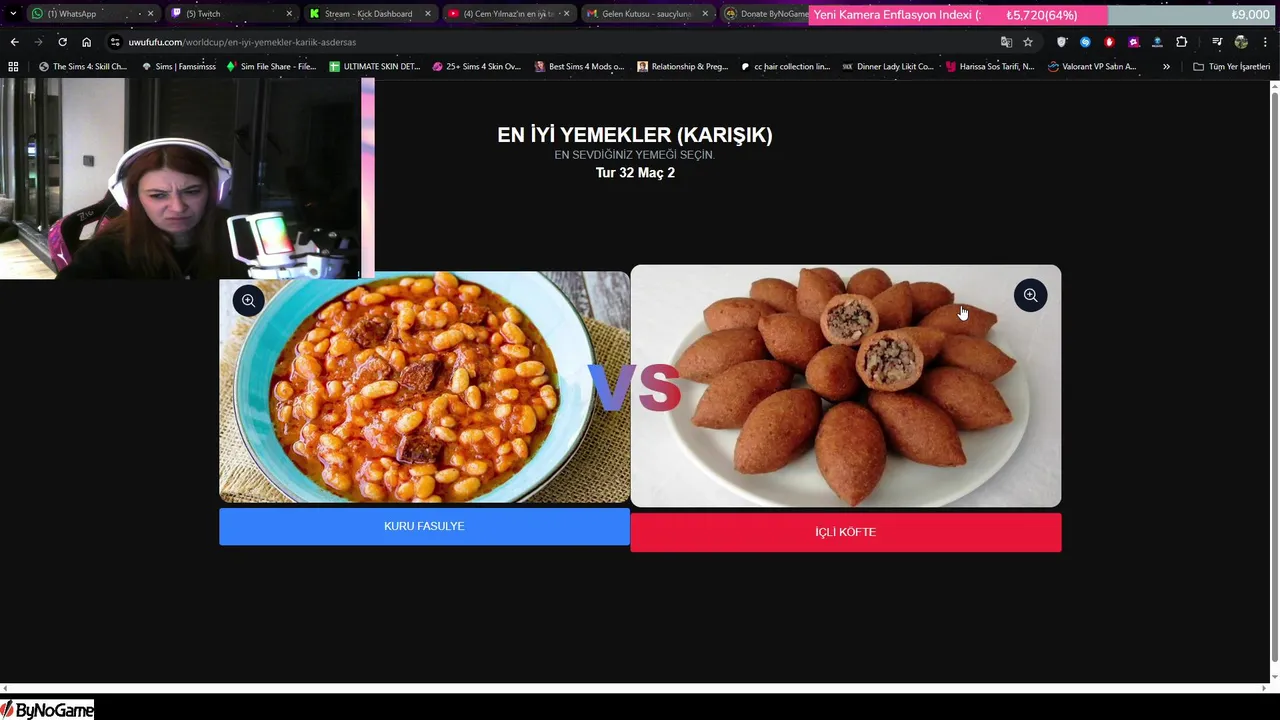This screenshot has height=720, width=1280.
Task: Open the apps grid in bookmarks bar
Action: pyautogui.click(x=13, y=67)
